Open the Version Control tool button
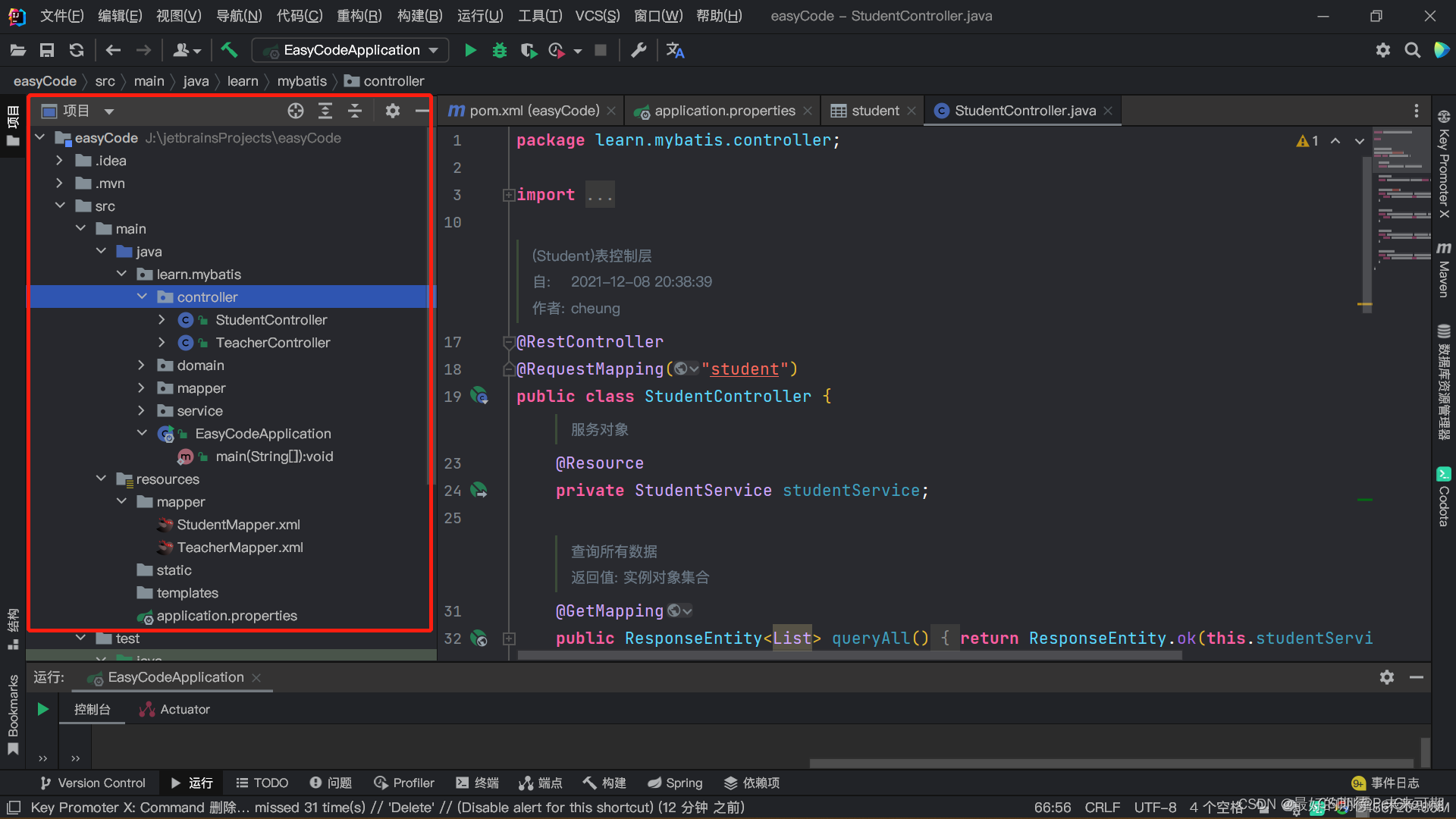 (x=93, y=783)
